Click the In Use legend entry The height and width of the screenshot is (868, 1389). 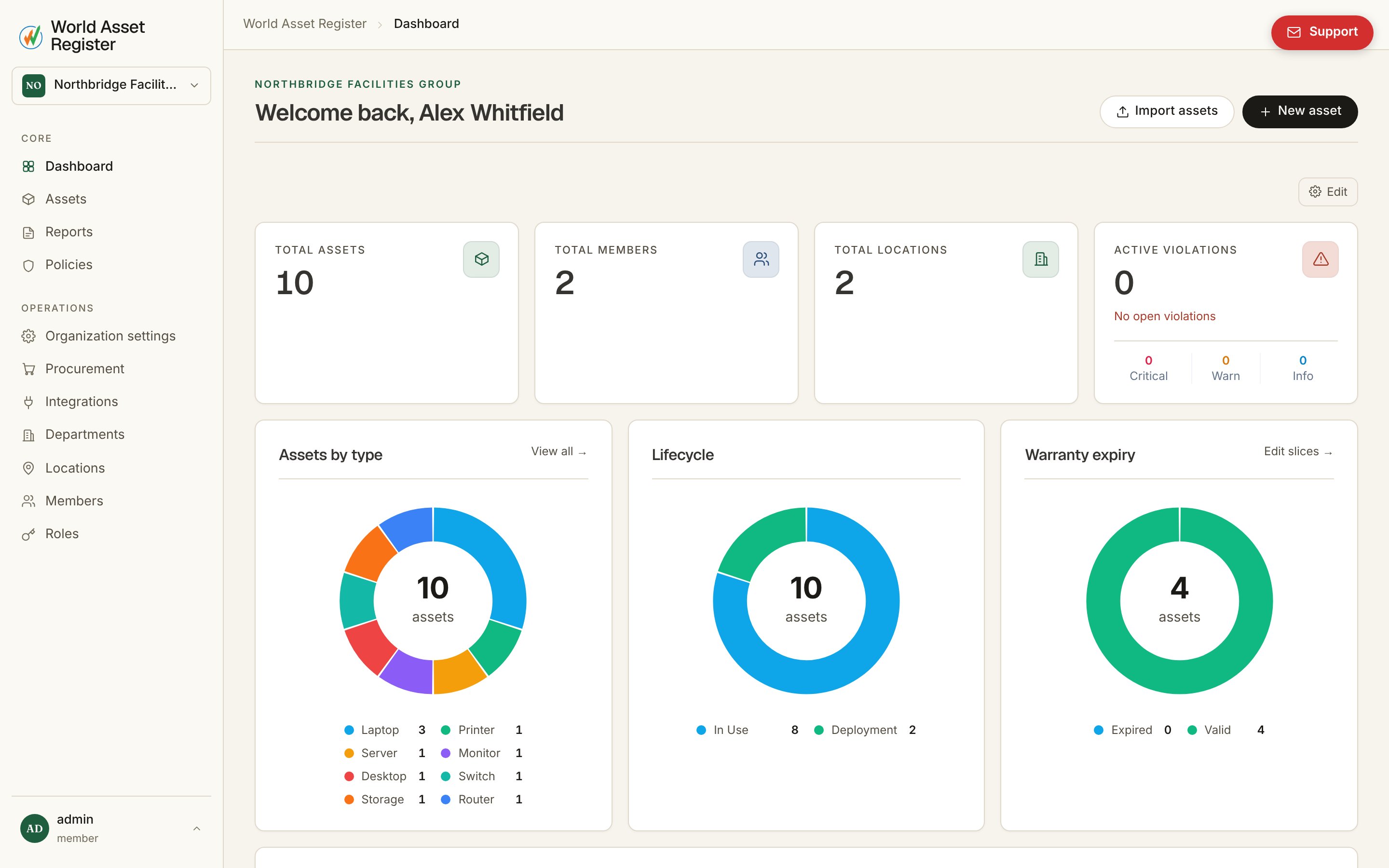[747, 730]
